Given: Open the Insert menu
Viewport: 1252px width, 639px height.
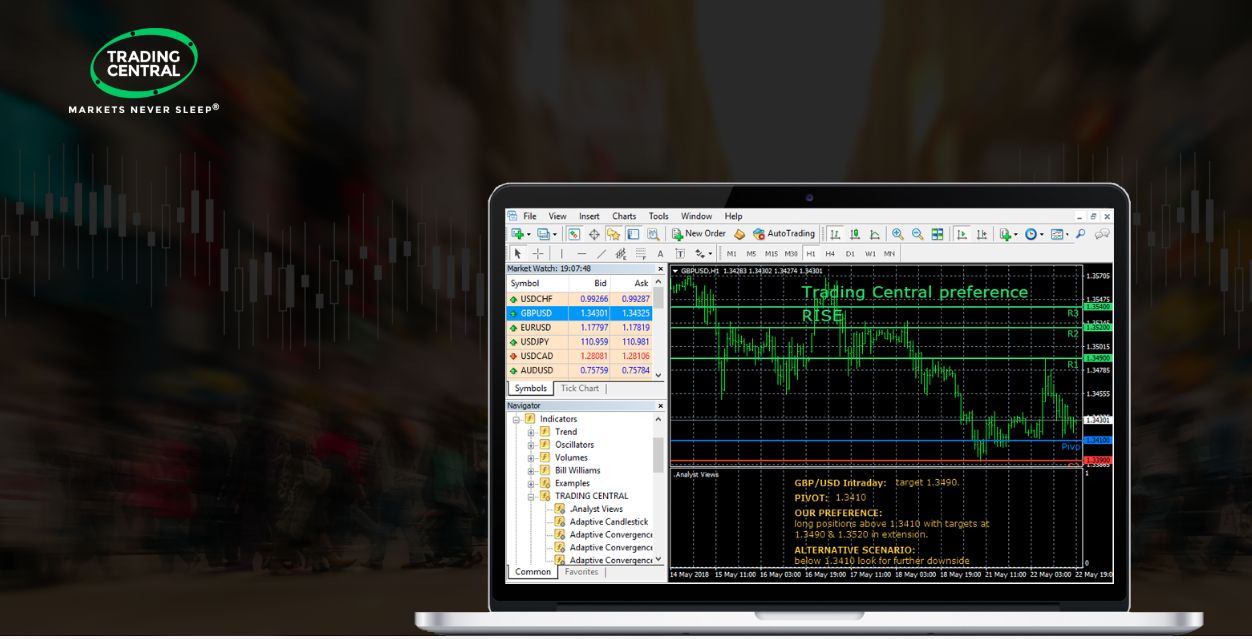Looking at the screenshot, I should point(589,216).
